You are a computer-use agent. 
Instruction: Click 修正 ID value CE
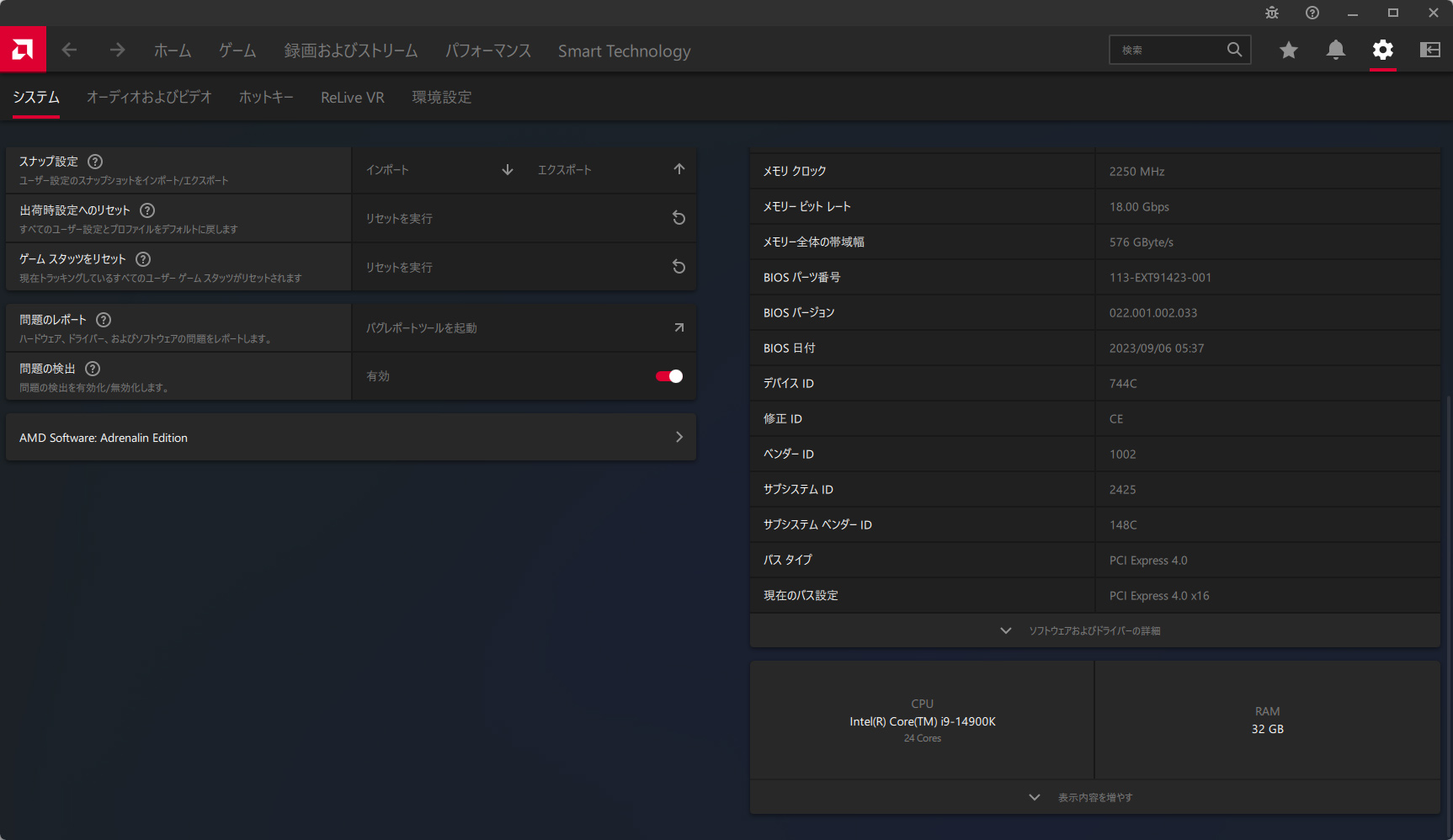[1116, 419]
